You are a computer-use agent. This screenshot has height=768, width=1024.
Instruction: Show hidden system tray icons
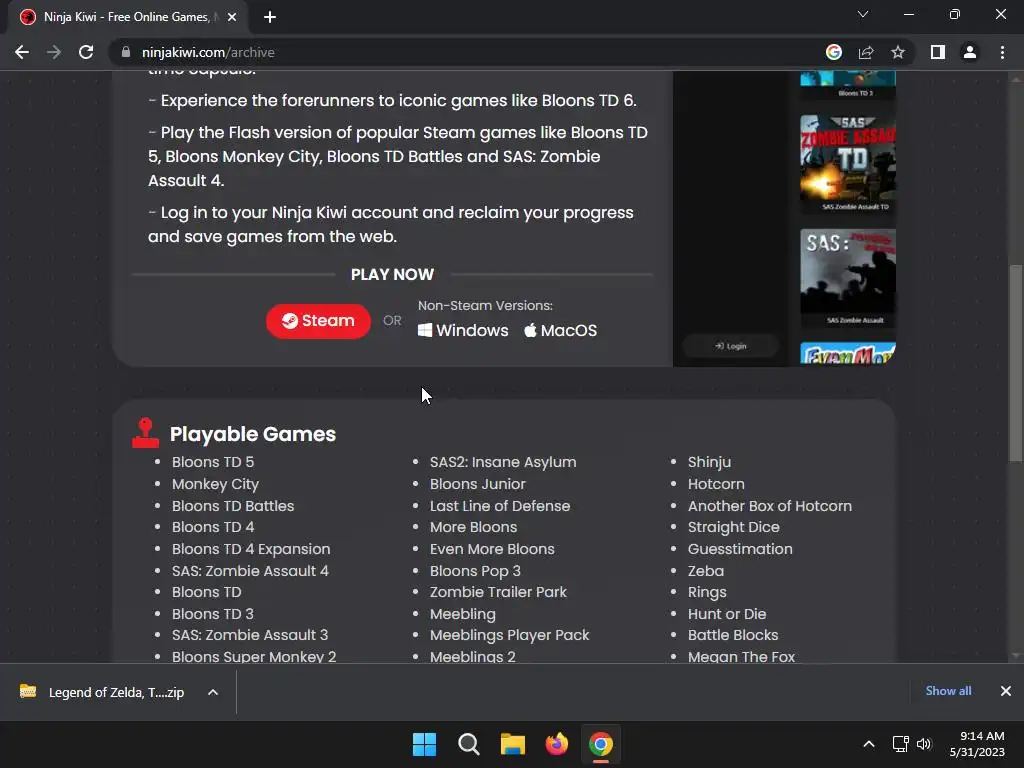869,744
